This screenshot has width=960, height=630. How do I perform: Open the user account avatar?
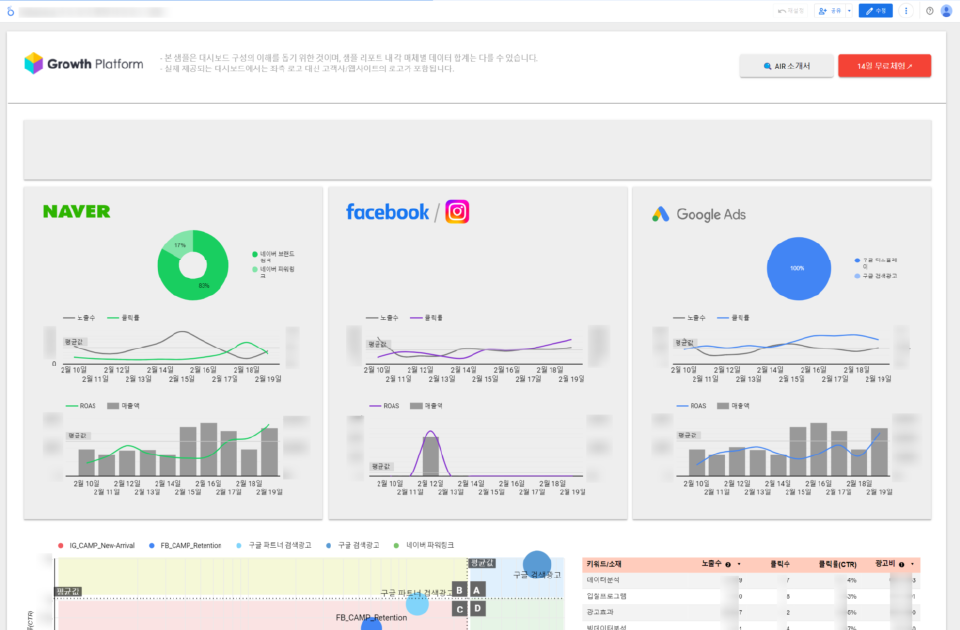946,11
